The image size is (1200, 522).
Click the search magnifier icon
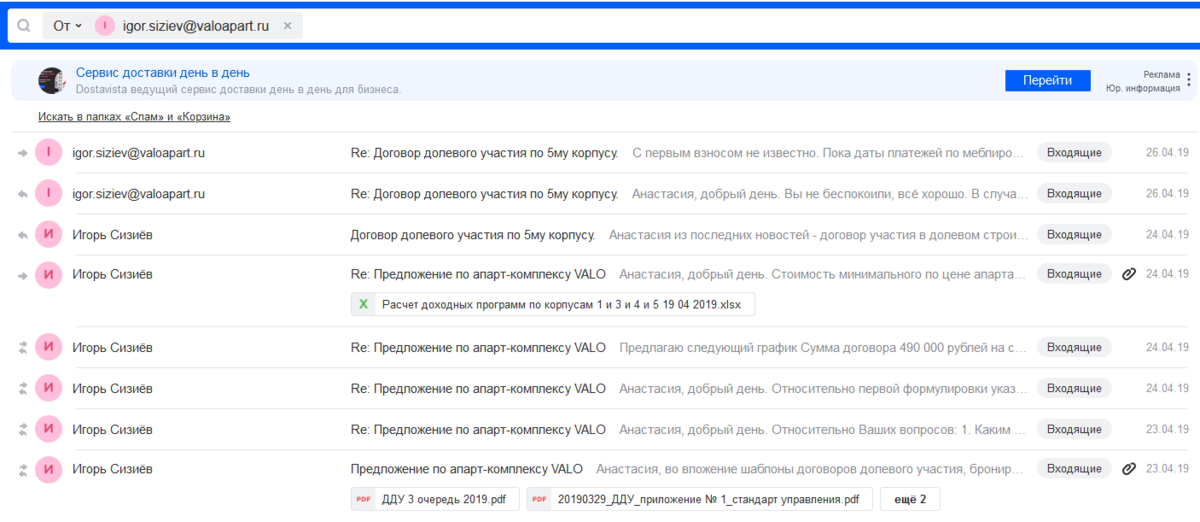tap(24, 26)
